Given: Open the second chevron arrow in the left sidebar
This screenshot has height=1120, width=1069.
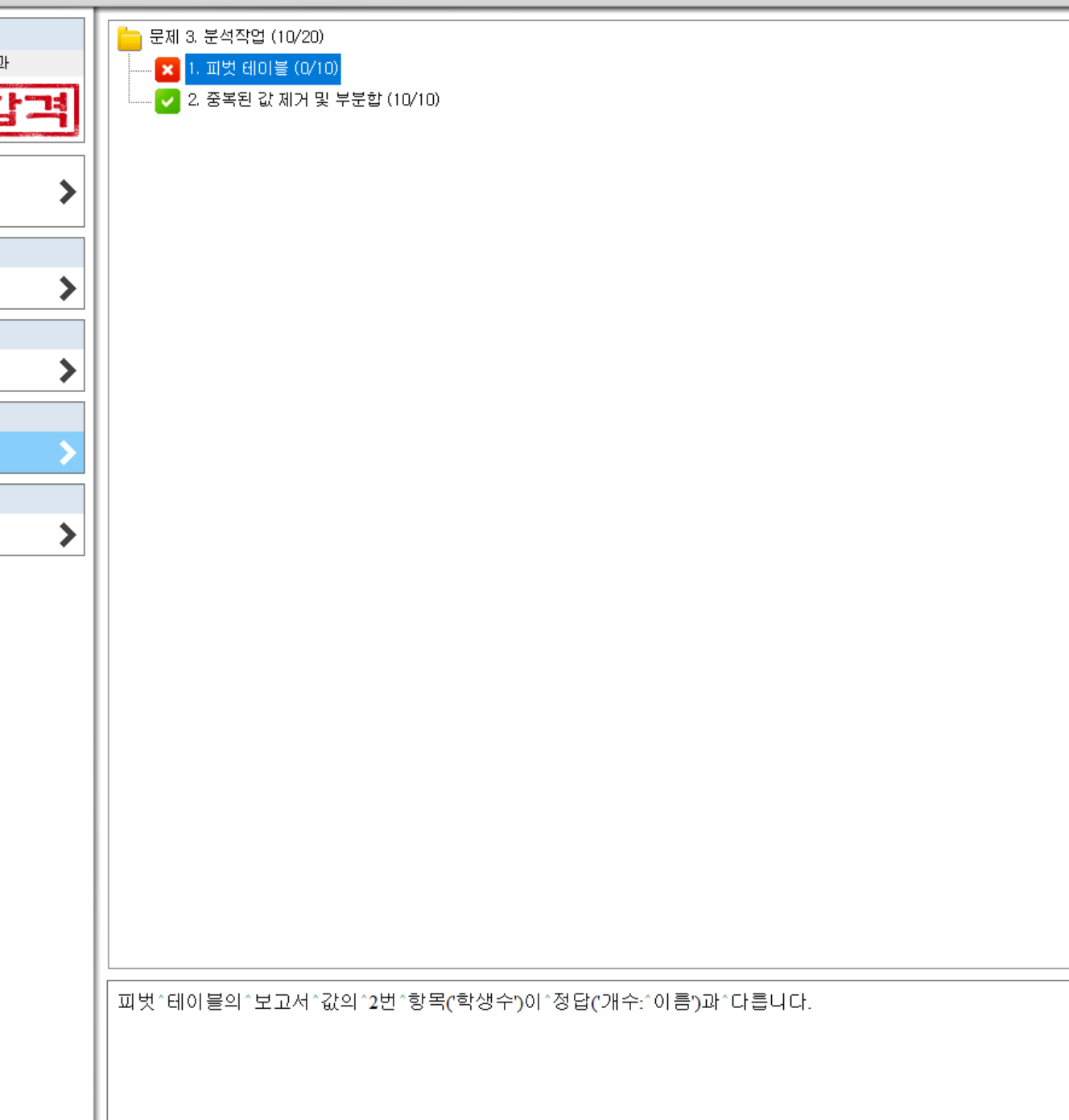Looking at the screenshot, I should click(x=68, y=288).
